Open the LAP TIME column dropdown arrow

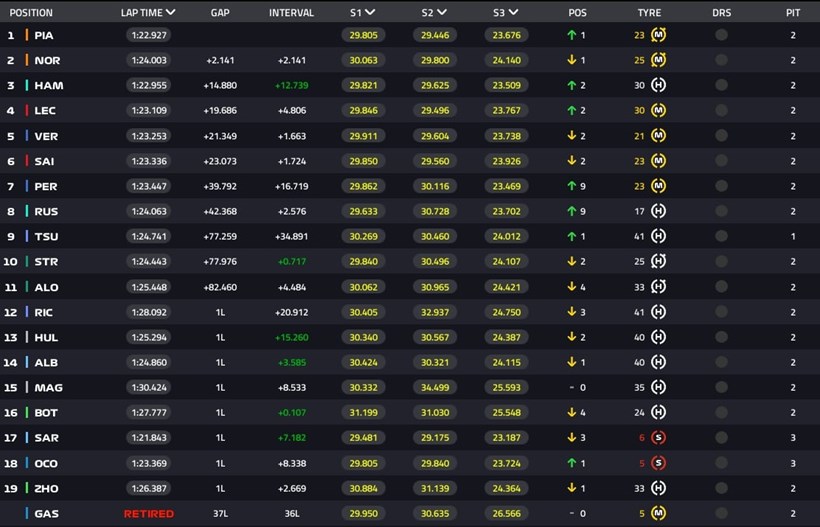click(170, 12)
